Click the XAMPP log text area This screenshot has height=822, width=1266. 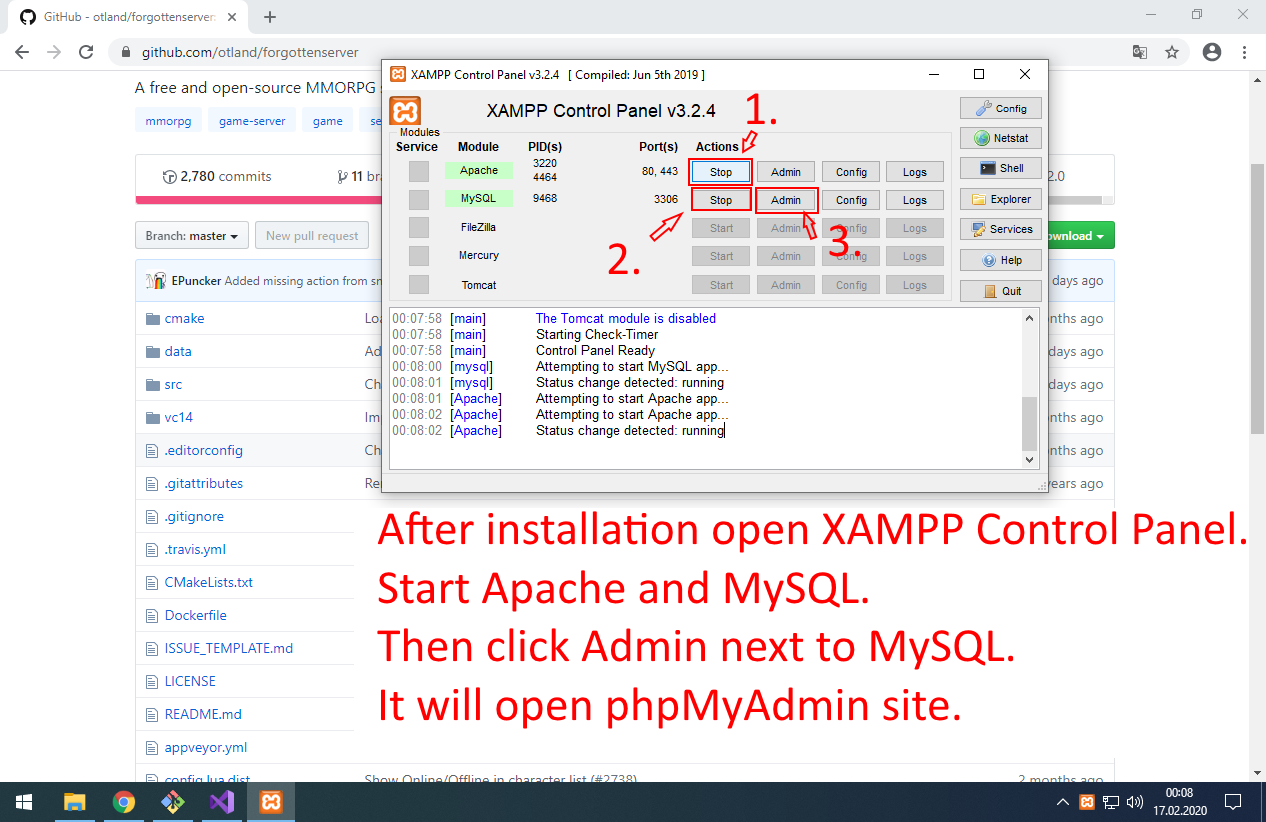[705, 388]
